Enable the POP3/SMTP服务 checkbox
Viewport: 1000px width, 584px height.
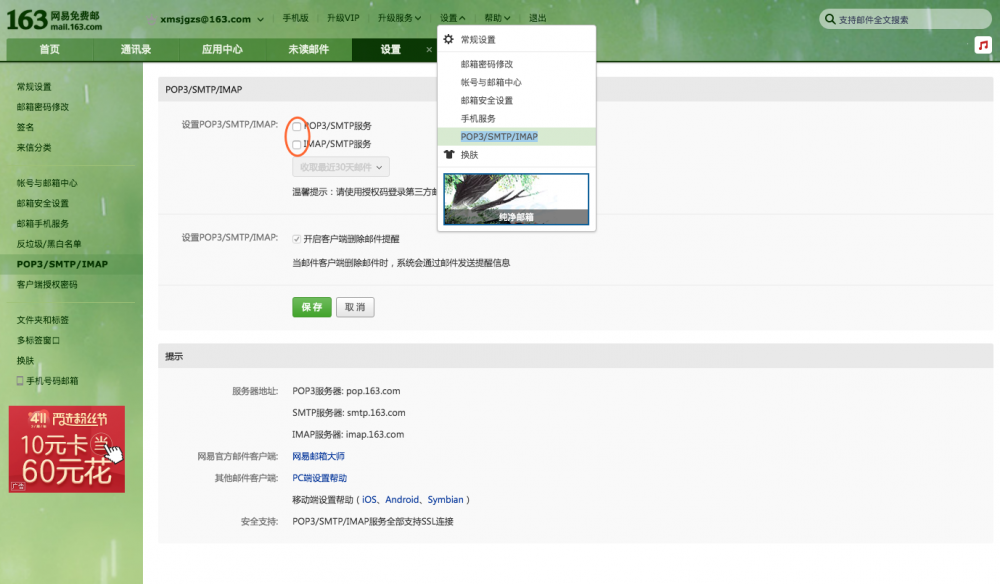coord(295,126)
